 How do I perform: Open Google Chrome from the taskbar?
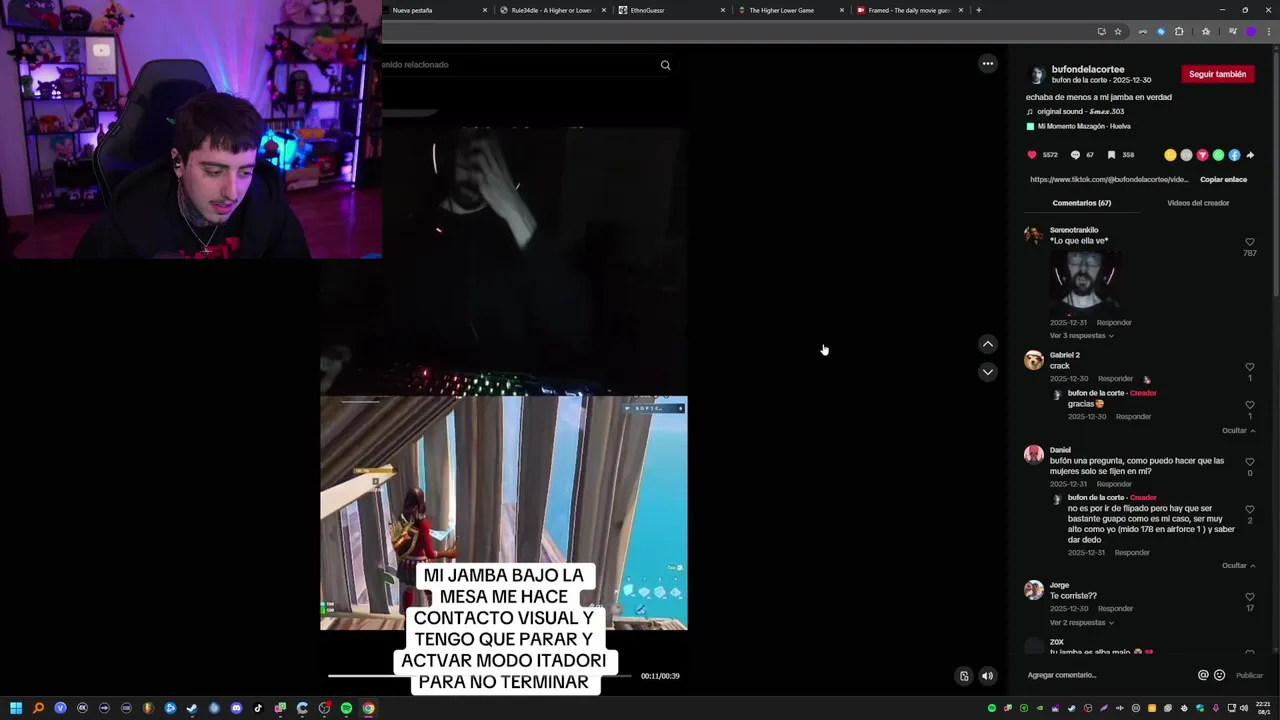pos(368,708)
